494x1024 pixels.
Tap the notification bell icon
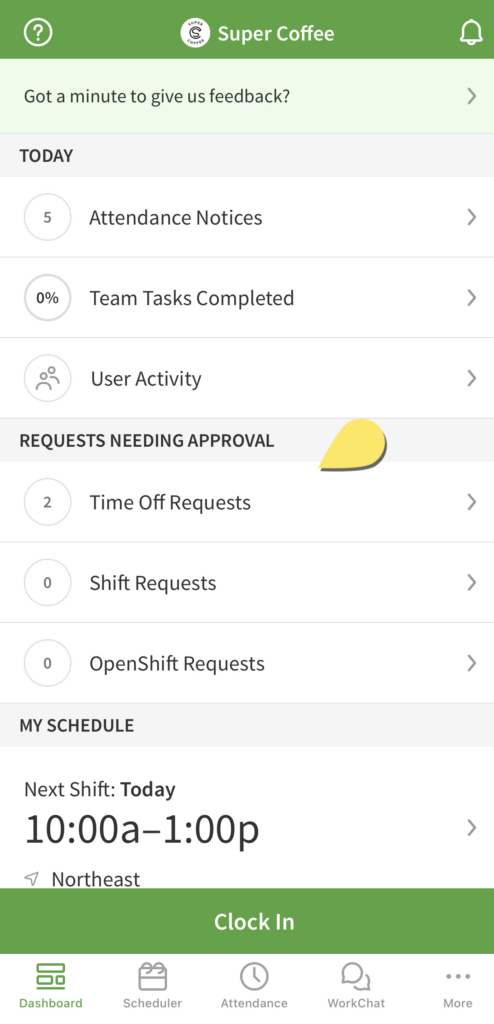(x=471, y=33)
